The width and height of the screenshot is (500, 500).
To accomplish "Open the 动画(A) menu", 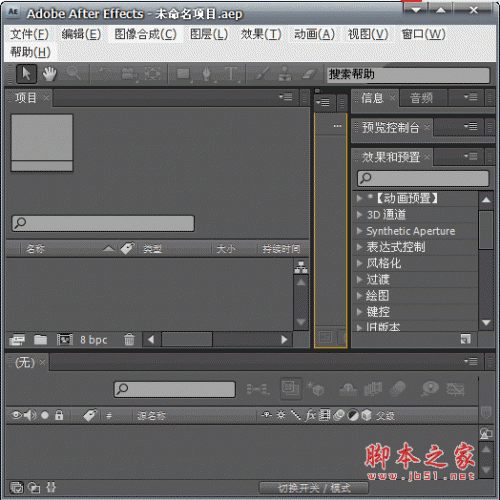I will click(x=314, y=34).
